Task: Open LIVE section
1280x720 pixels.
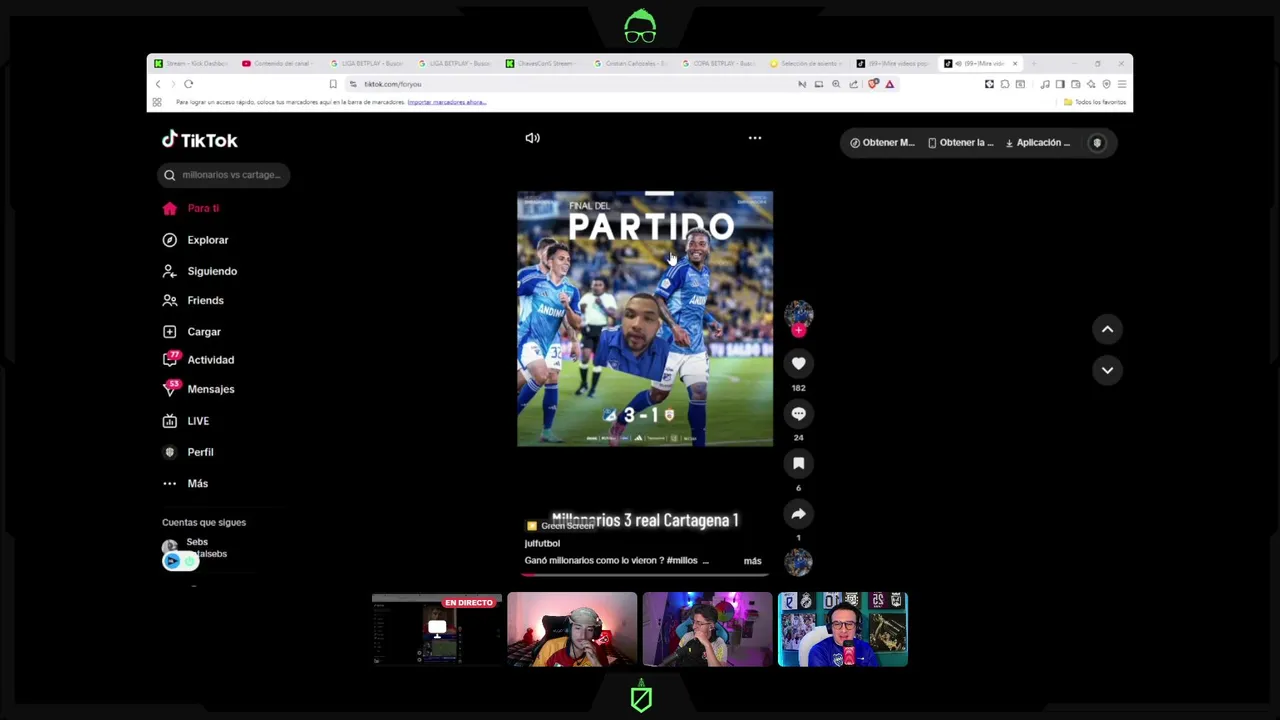Action: (x=187, y=421)
